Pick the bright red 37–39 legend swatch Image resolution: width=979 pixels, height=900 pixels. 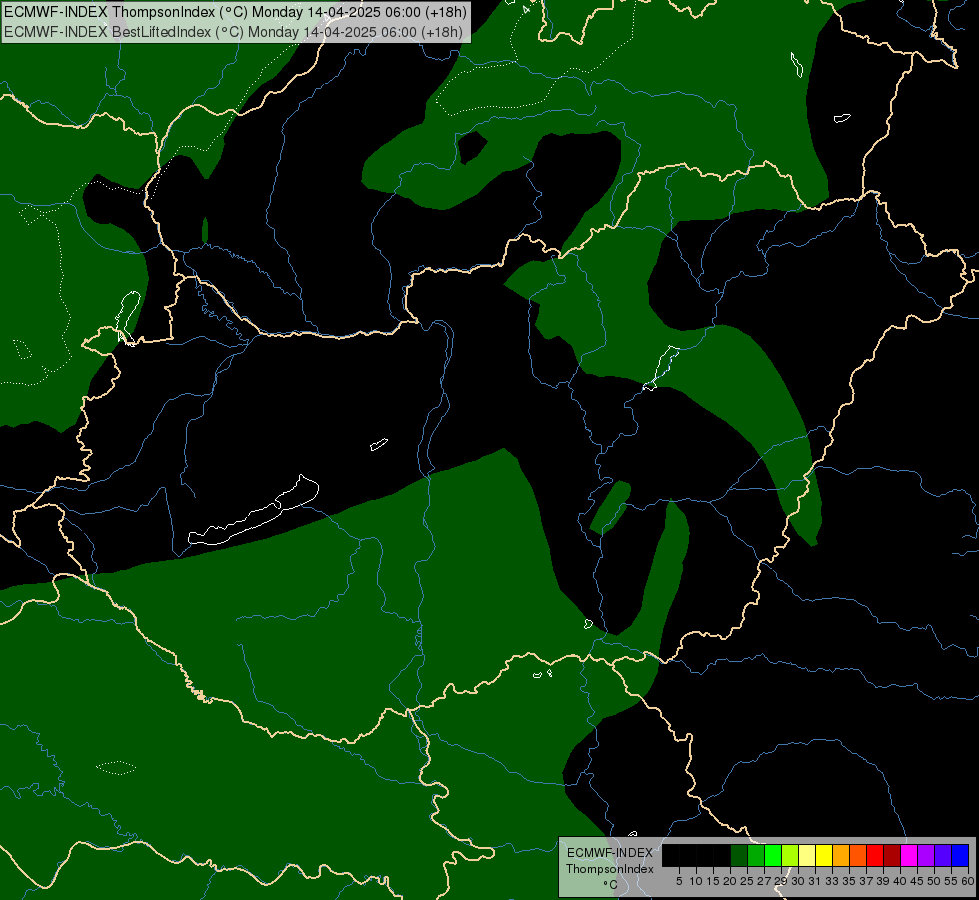pos(875,855)
